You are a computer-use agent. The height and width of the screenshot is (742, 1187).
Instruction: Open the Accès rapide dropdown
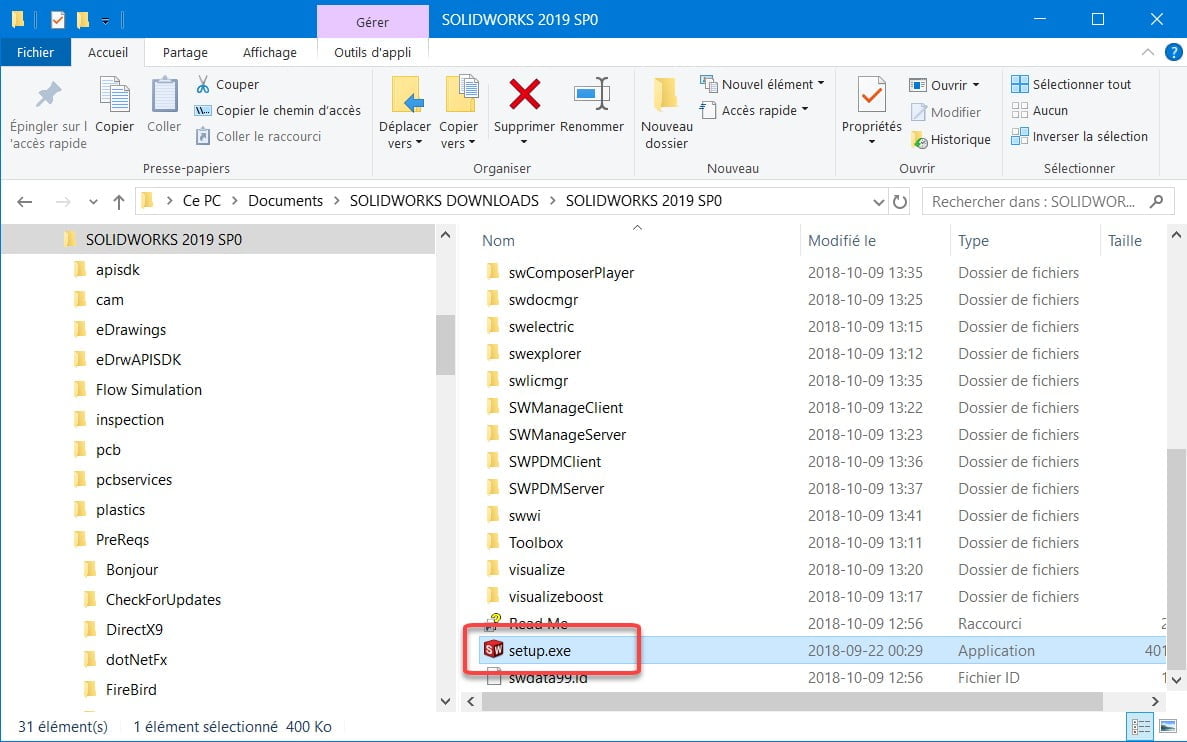pyautogui.click(x=754, y=111)
